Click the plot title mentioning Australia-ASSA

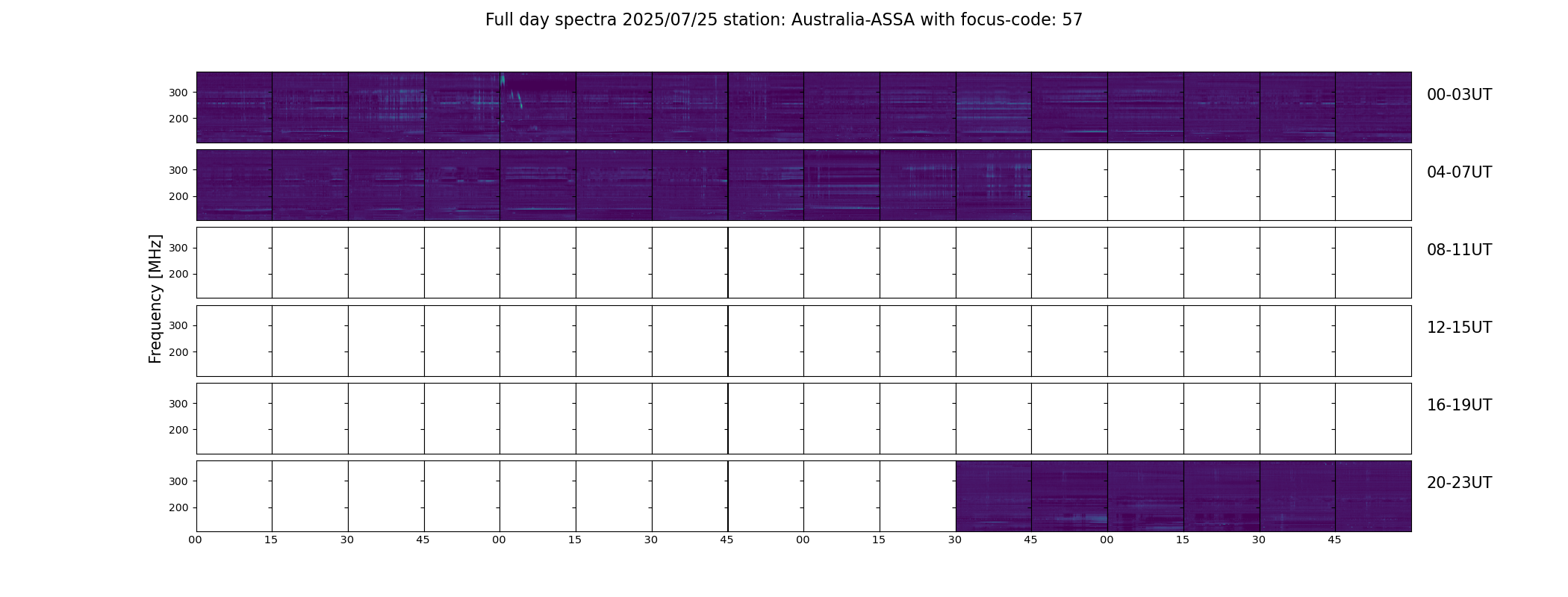(783, 20)
